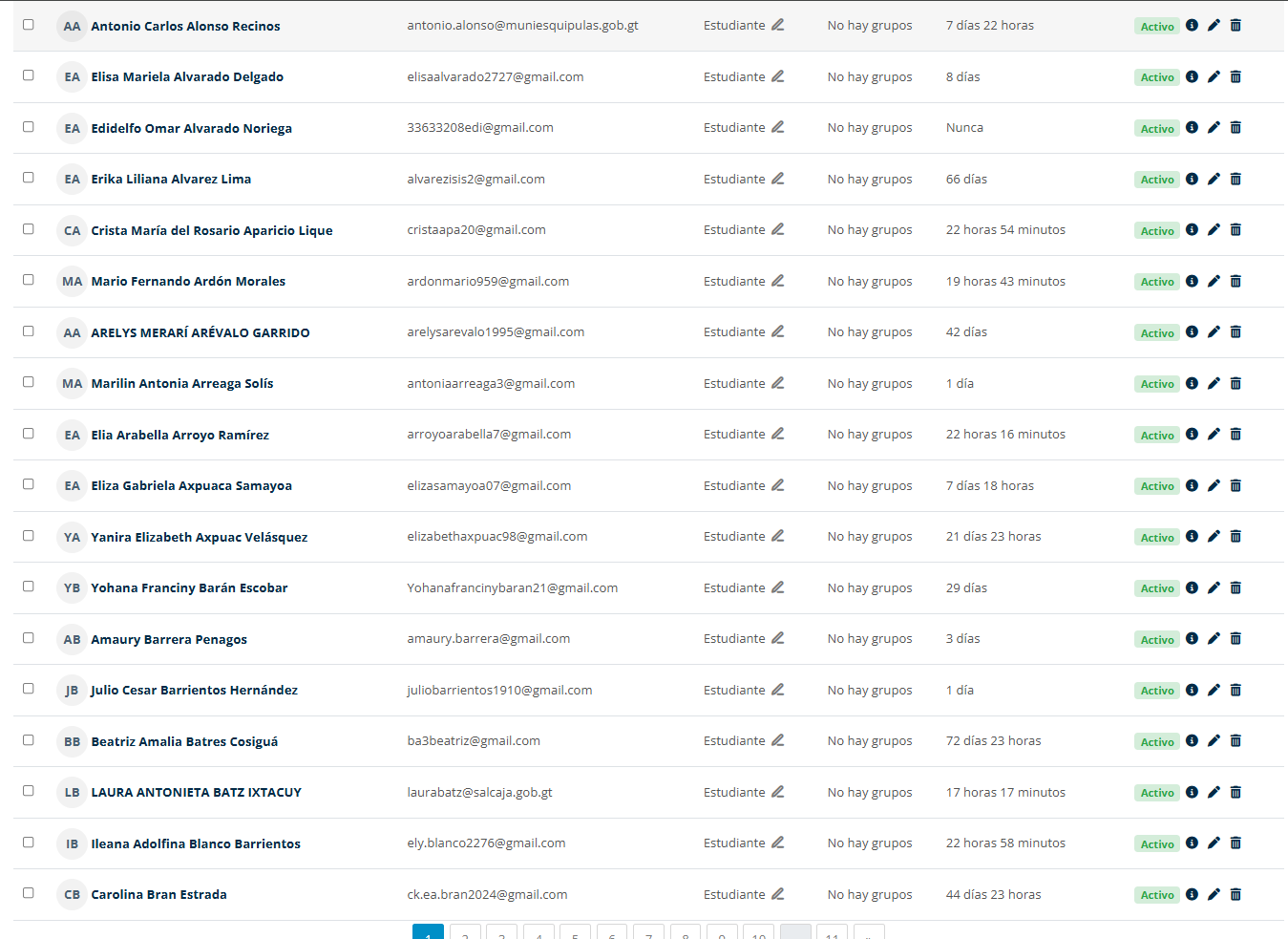Click trash icon for Carolina Bran Estrada

point(1235,894)
